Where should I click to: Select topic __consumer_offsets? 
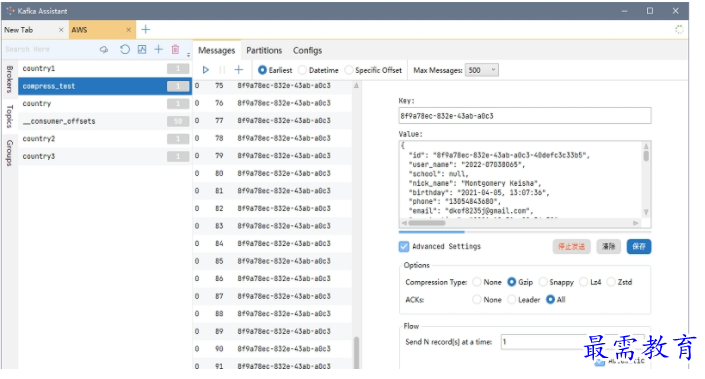(105, 121)
